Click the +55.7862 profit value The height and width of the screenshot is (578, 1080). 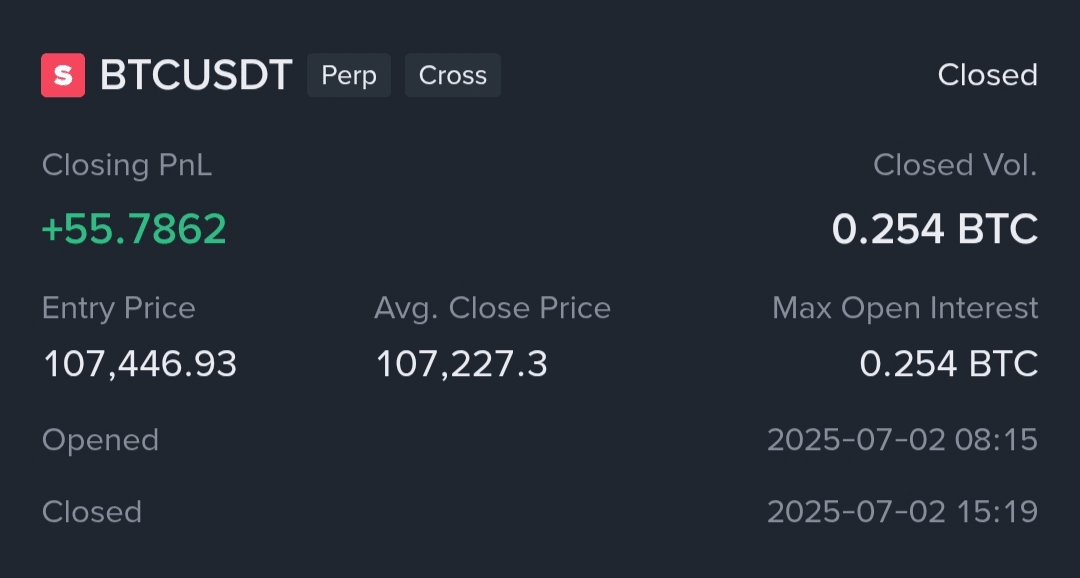coord(134,229)
